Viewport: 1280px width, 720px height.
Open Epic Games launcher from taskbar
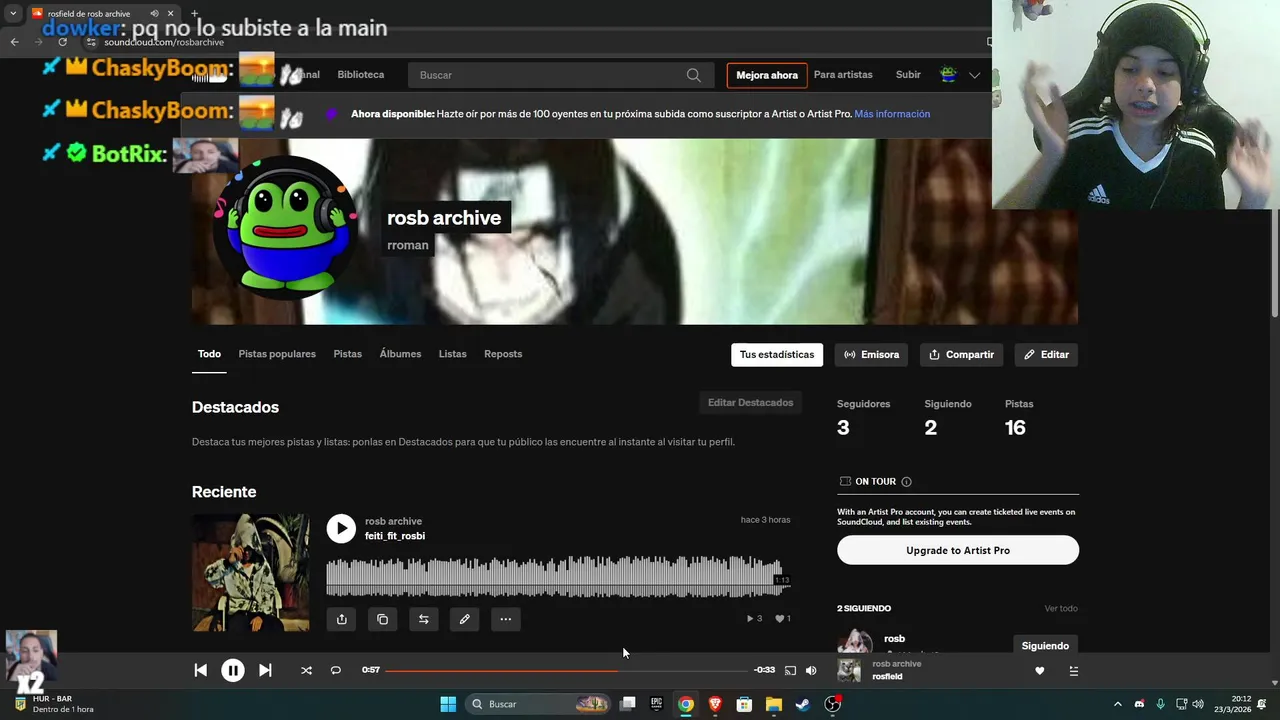click(656, 704)
